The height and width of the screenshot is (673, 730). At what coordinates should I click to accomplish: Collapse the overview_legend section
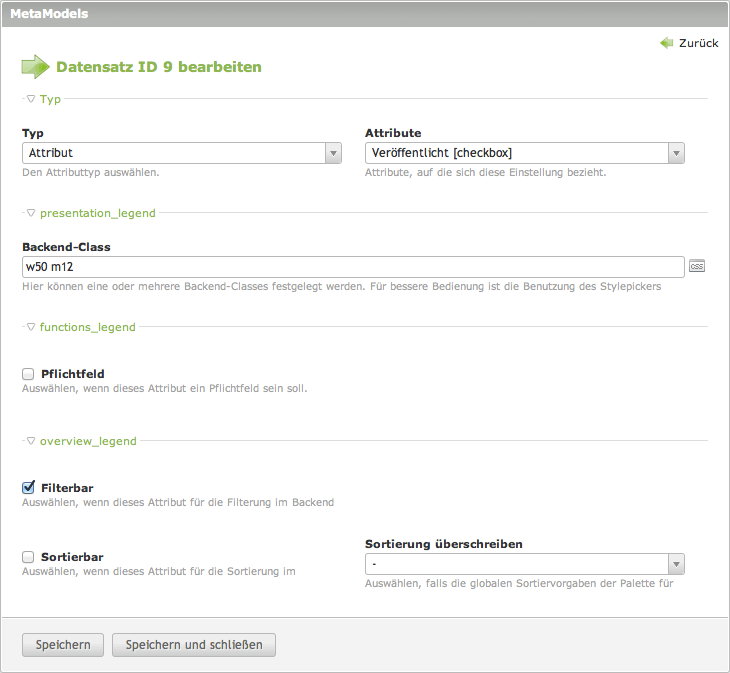(82, 441)
